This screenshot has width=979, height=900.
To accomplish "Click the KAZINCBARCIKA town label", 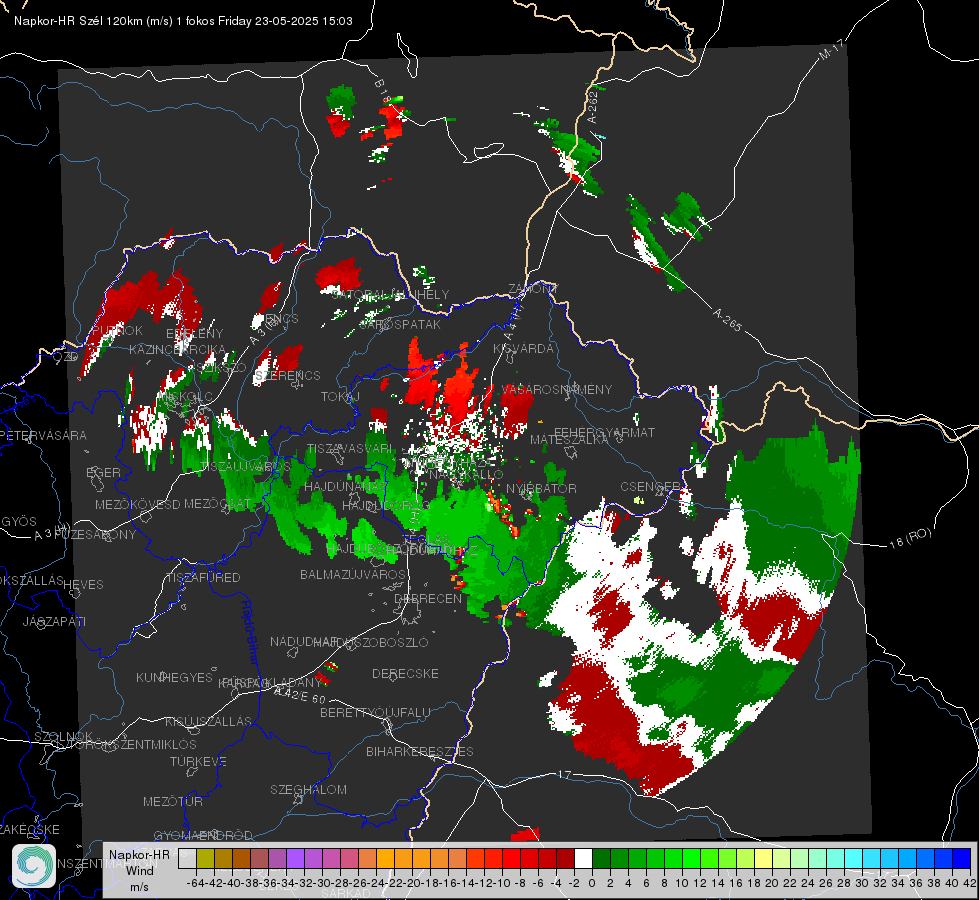I will click(177, 349).
